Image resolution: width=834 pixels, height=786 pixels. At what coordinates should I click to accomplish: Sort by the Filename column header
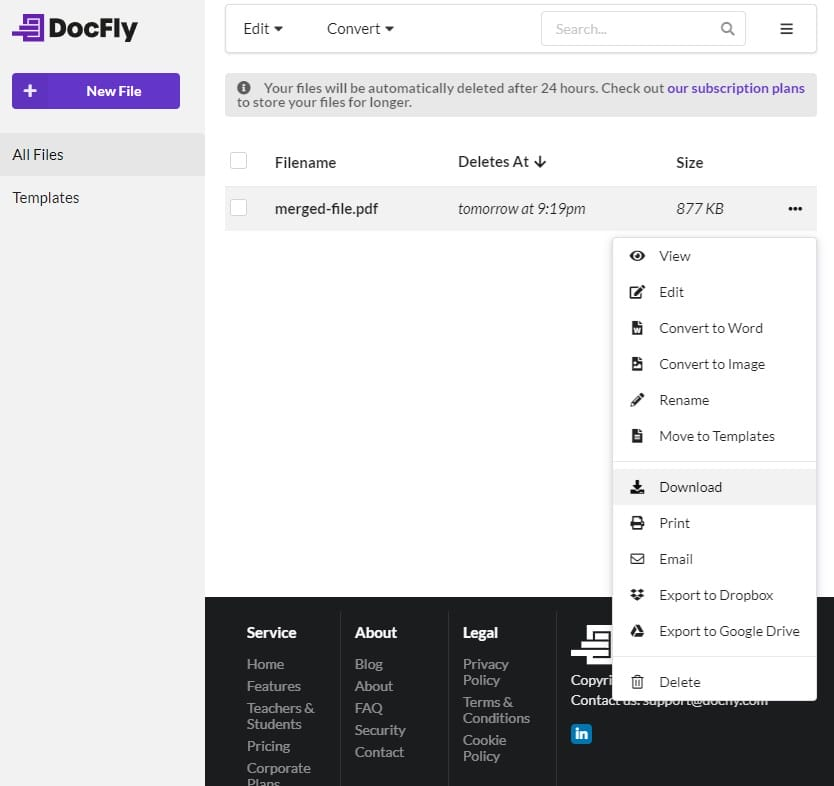305,162
